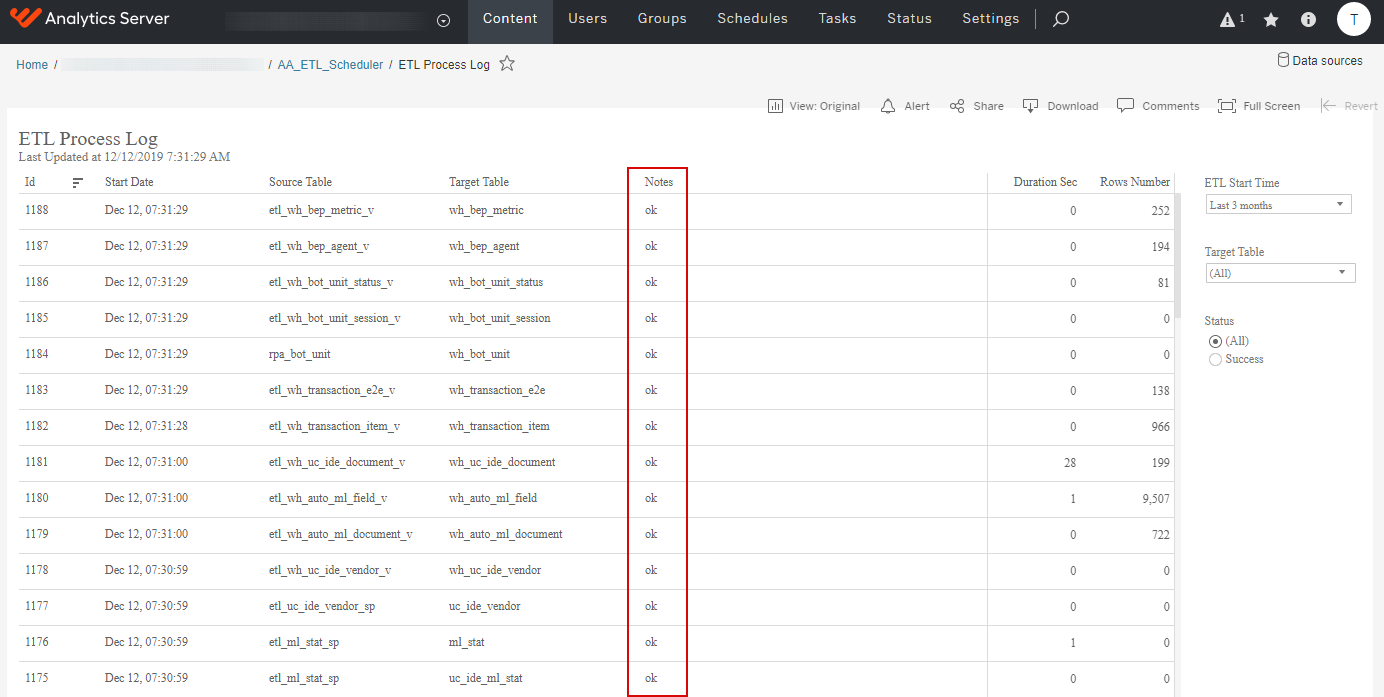
Task: Select target wh_uc_ide_vendor
Action: [x=495, y=571]
